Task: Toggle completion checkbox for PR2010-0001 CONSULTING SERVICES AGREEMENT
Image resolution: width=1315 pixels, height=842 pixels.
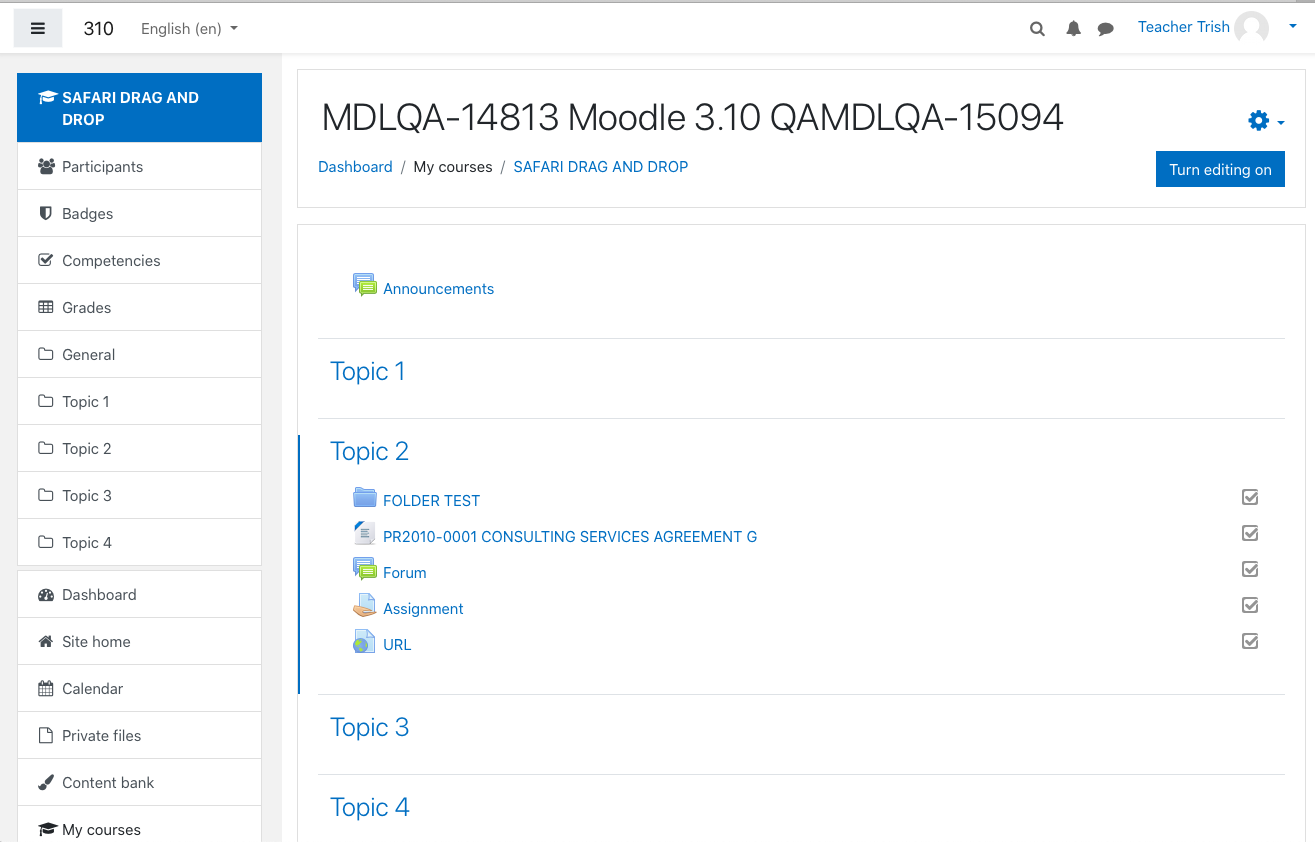Action: pyautogui.click(x=1250, y=533)
